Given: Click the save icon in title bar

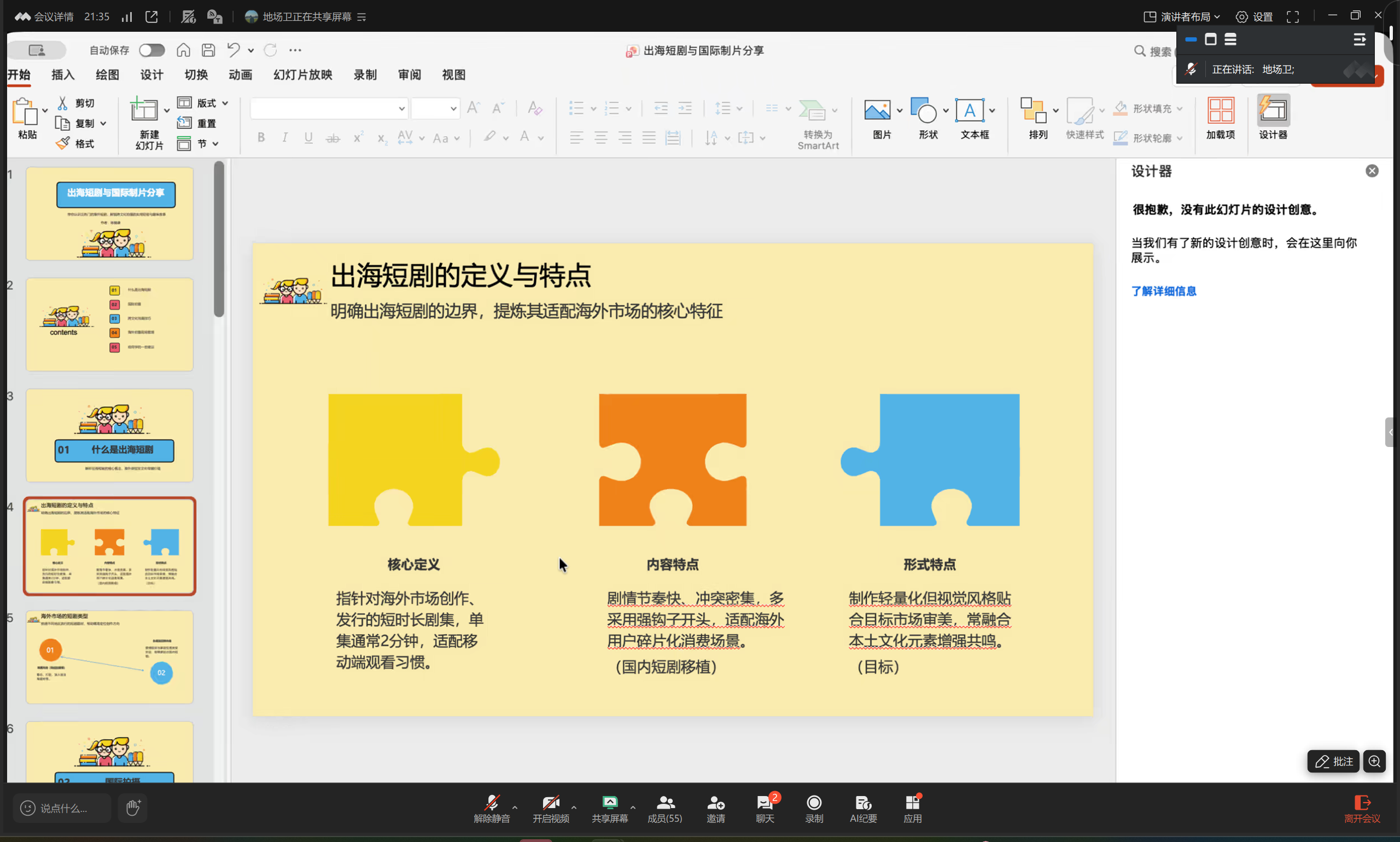Looking at the screenshot, I should coord(208,50).
